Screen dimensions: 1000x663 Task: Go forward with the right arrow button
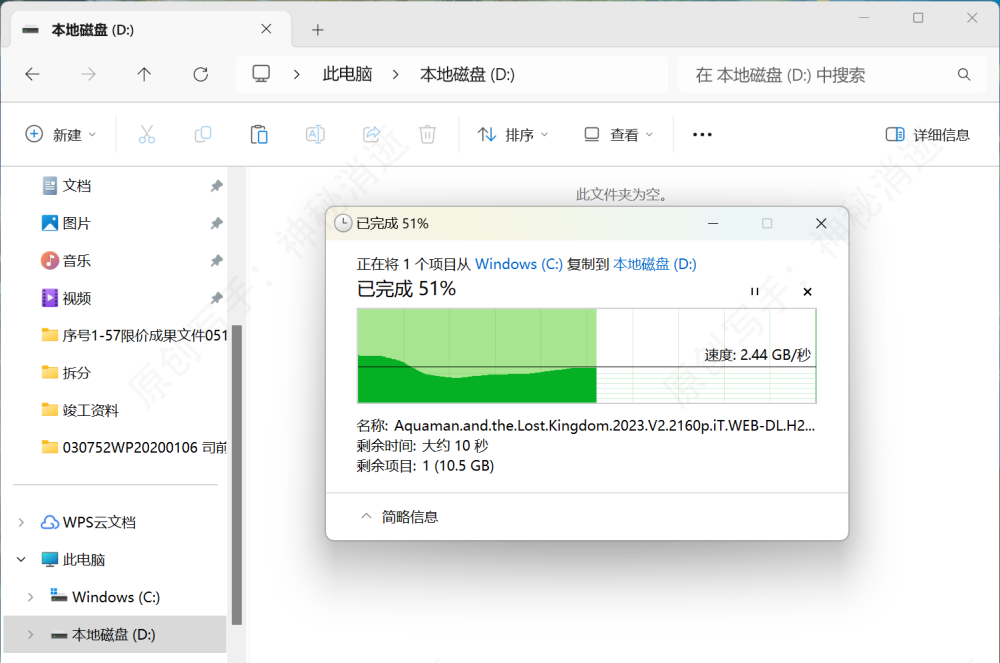pyautogui.click(x=89, y=75)
